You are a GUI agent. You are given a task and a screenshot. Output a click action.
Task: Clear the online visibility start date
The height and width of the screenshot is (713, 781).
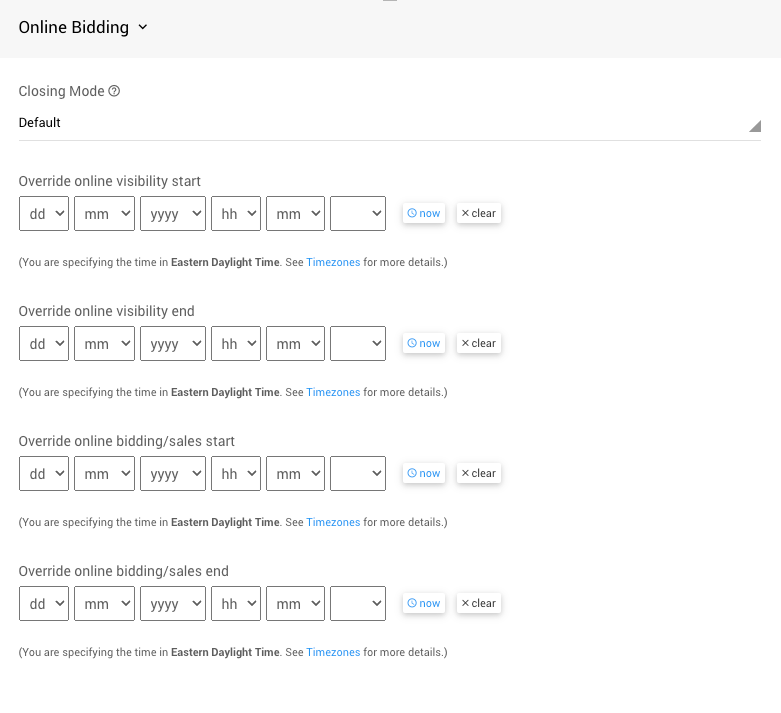click(x=478, y=213)
